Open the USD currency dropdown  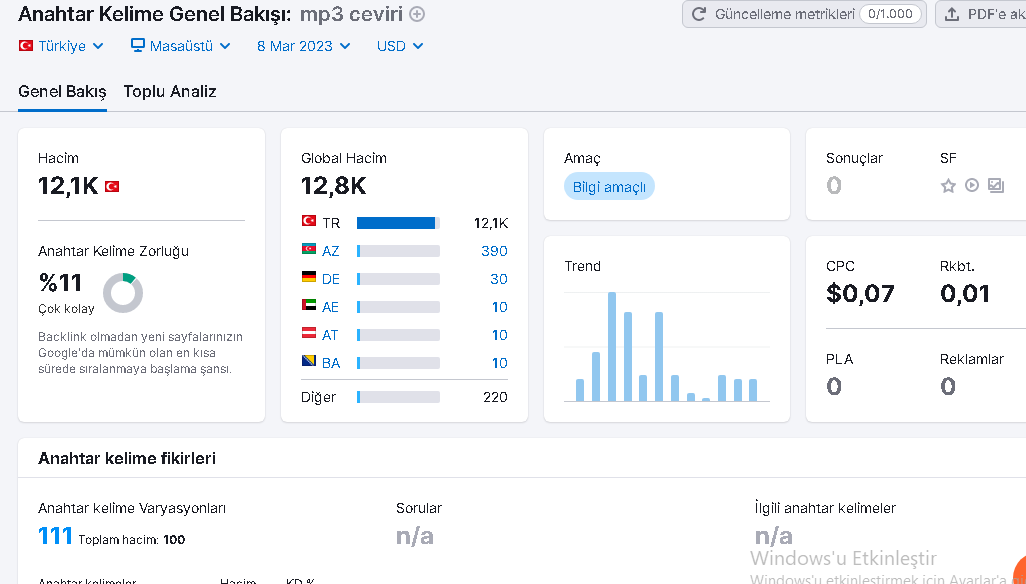400,46
